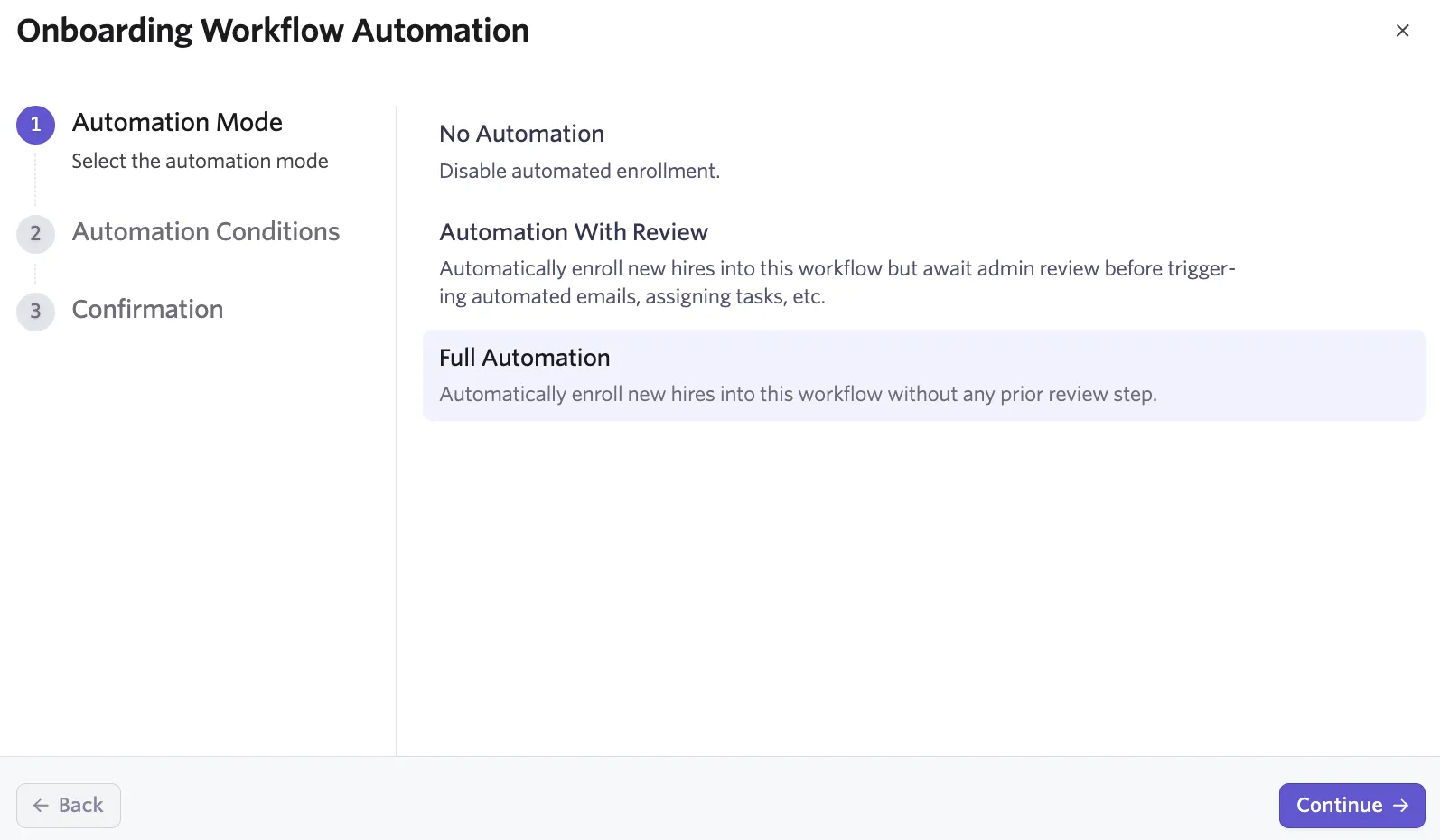The height and width of the screenshot is (840, 1440).
Task: Click the 'without any prior review step' description
Action: point(798,394)
